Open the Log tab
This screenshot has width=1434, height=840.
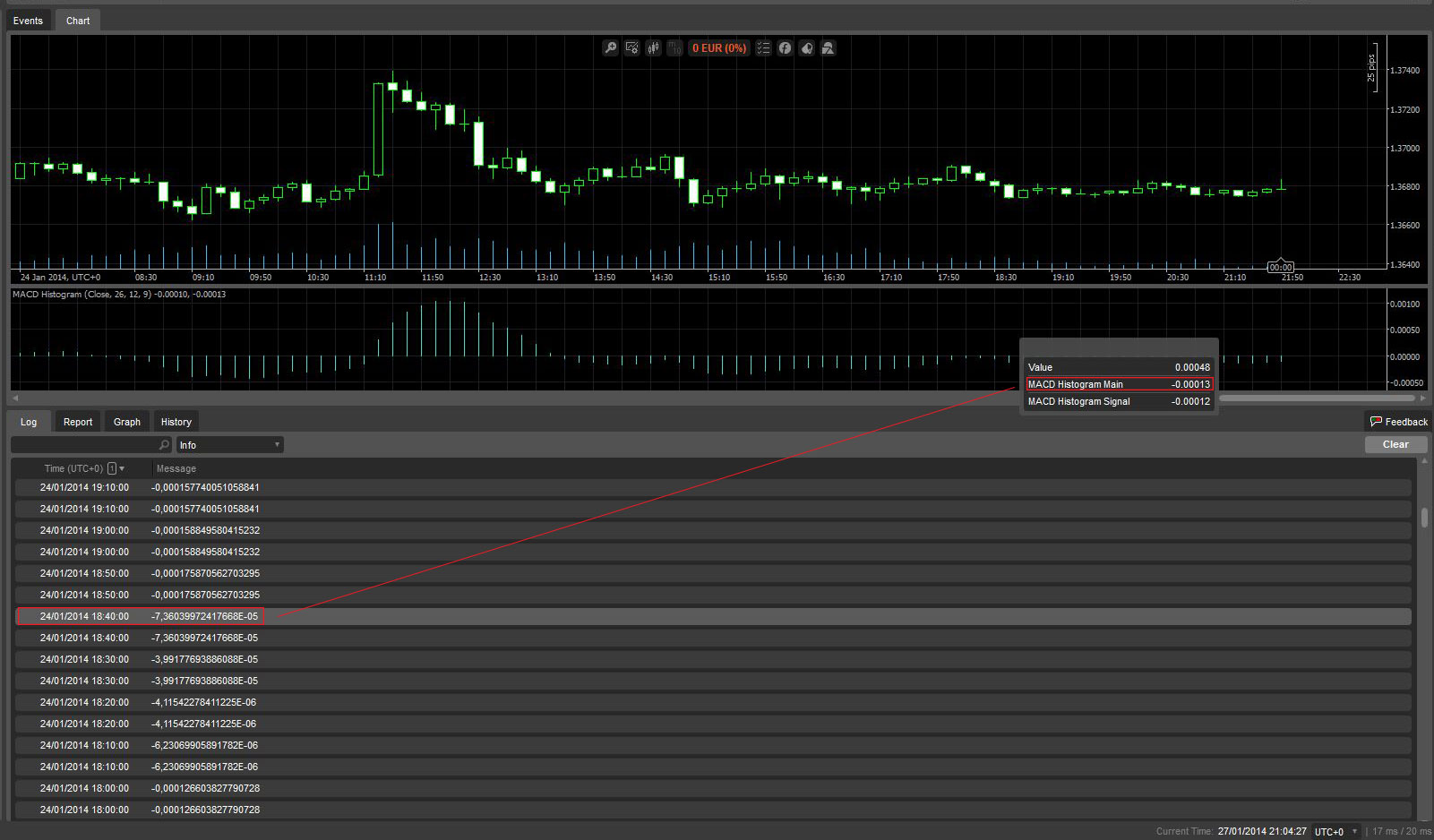[29, 422]
